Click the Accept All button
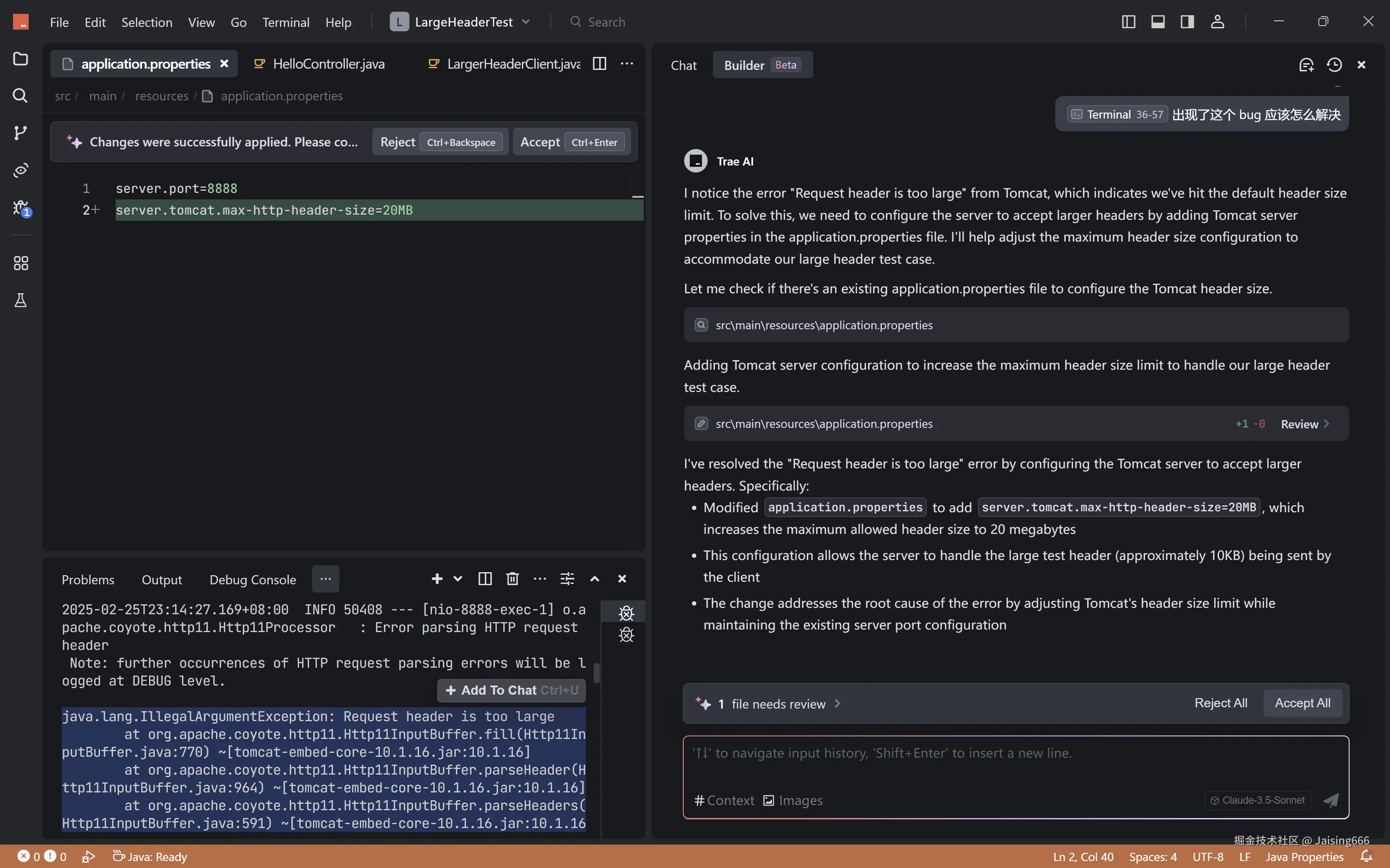The height and width of the screenshot is (868, 1390). (1302, 702)
